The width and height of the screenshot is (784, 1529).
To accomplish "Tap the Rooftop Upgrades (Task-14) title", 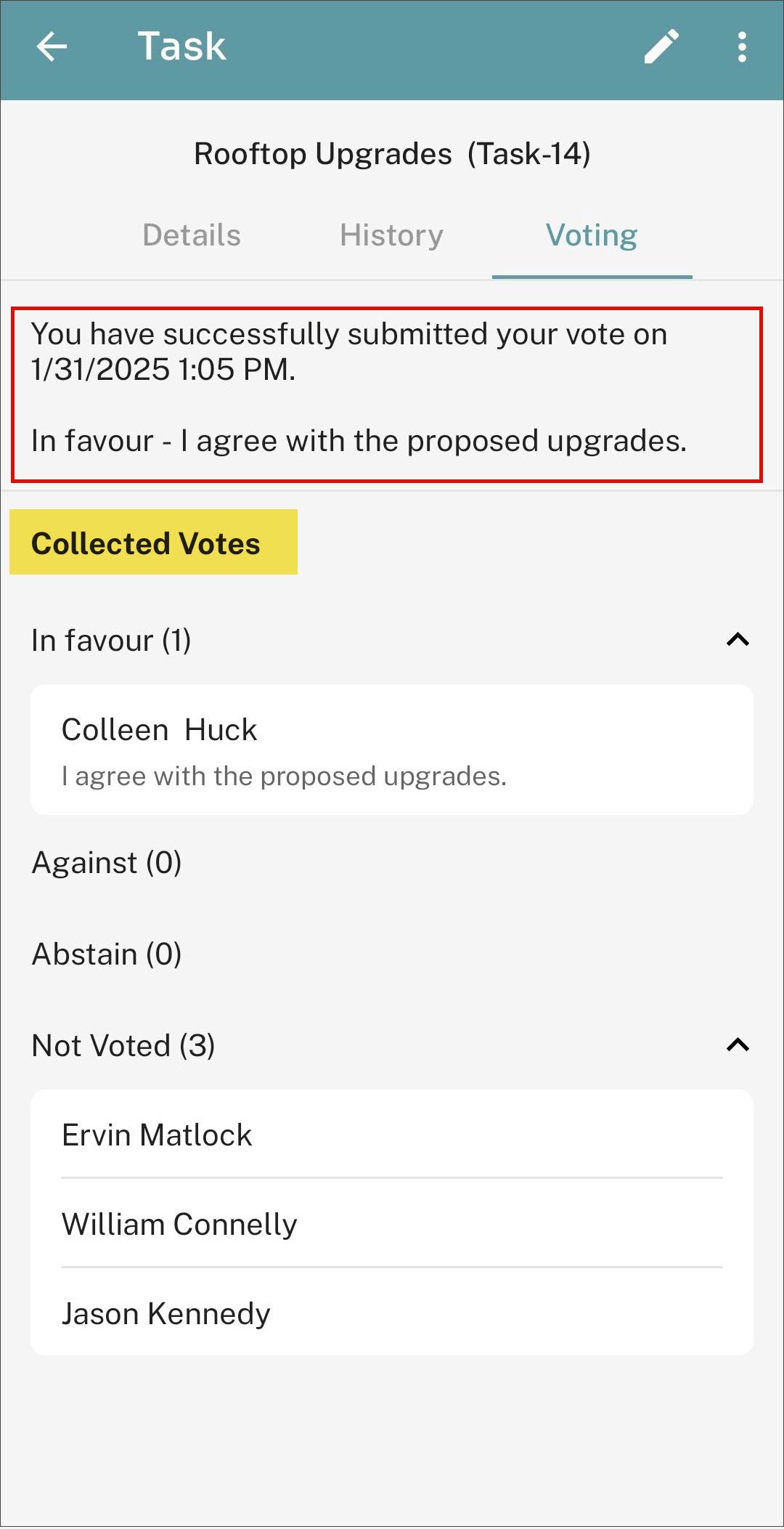I will [x=392, y=154].
